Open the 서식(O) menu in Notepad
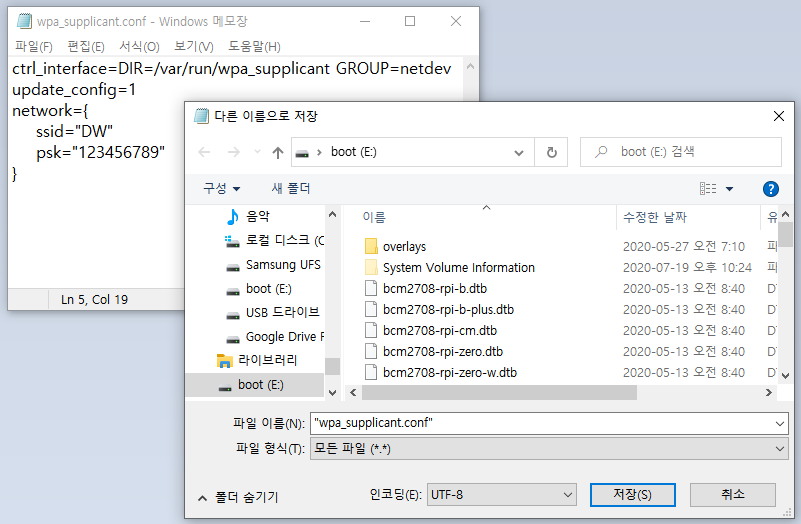This screenshot has height=524, width=801. coord(139,46)
